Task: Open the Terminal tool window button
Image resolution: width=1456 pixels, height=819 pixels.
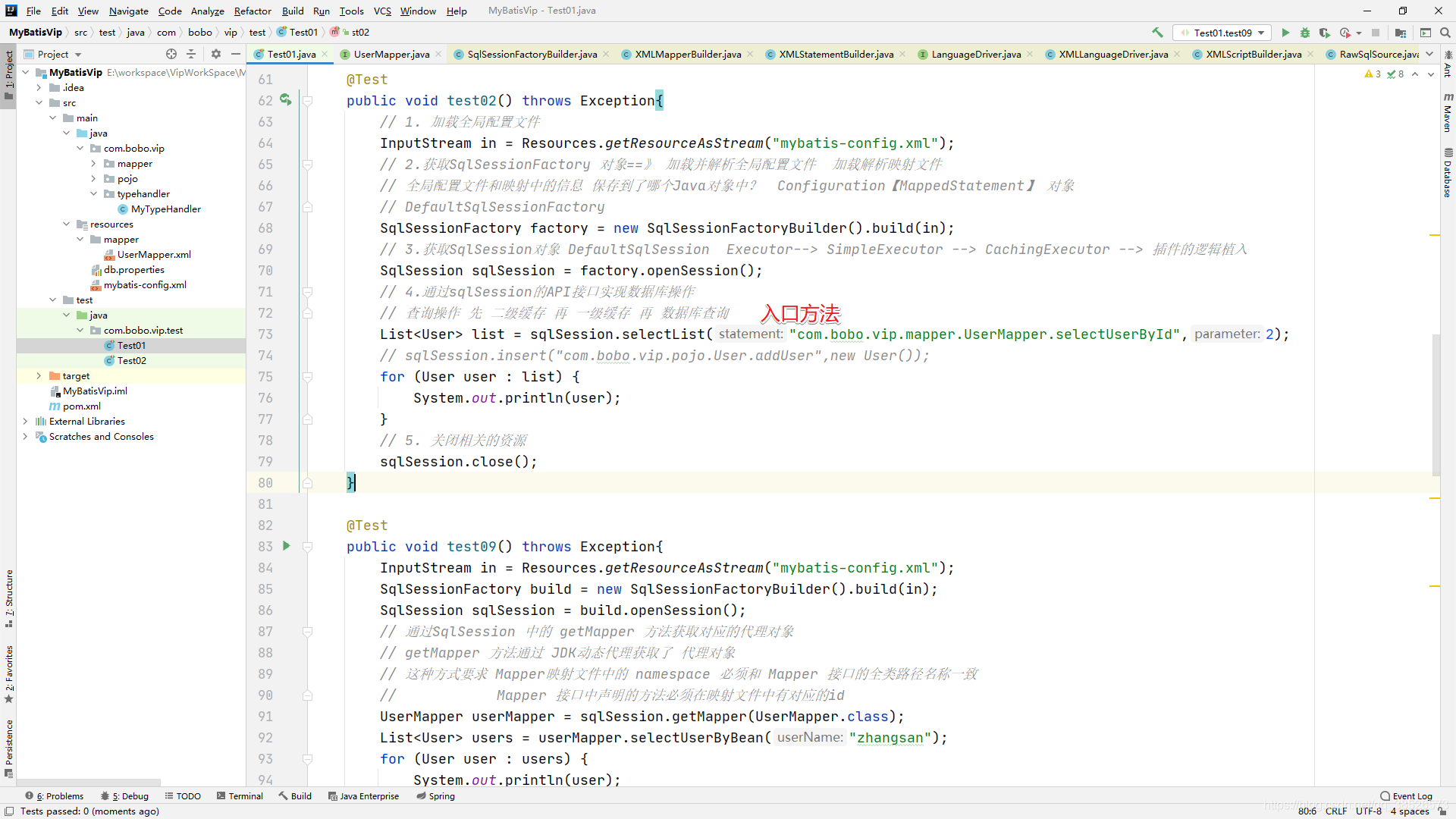Action: pyautogui.click(x=240, y=796)
